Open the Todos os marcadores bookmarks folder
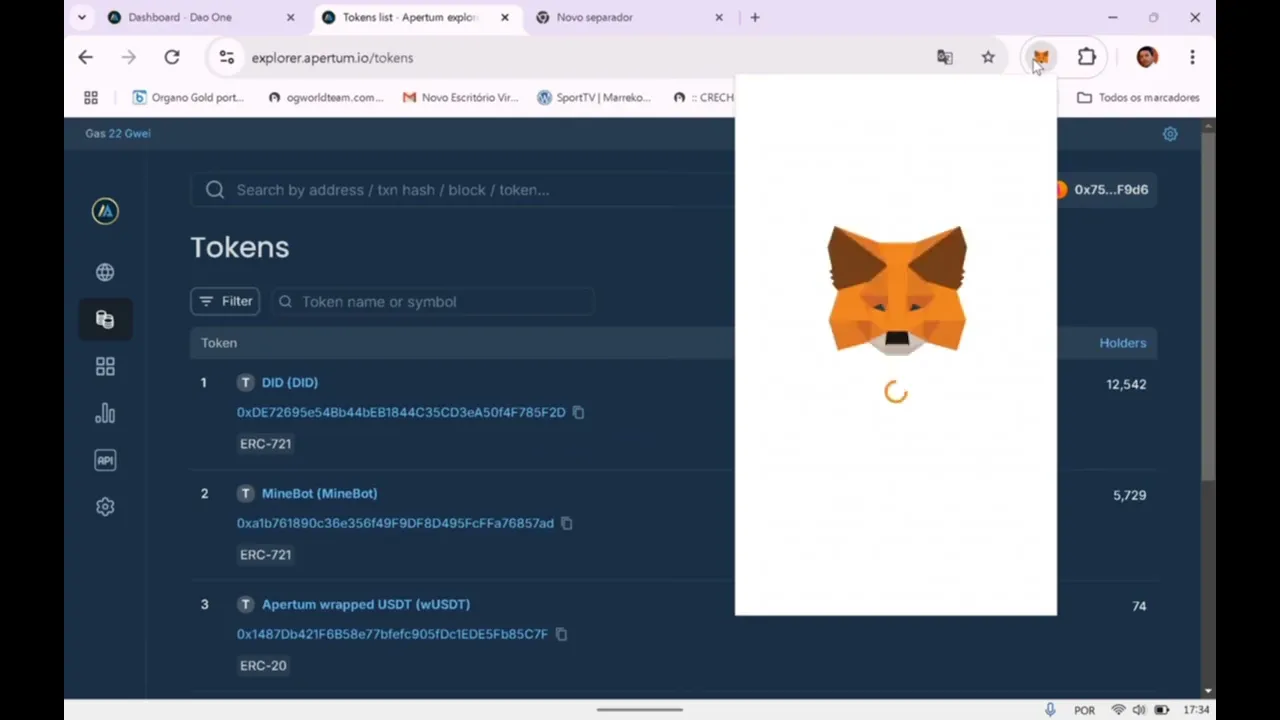Viewport: 1280px width, 720px height. (1138, 97)
